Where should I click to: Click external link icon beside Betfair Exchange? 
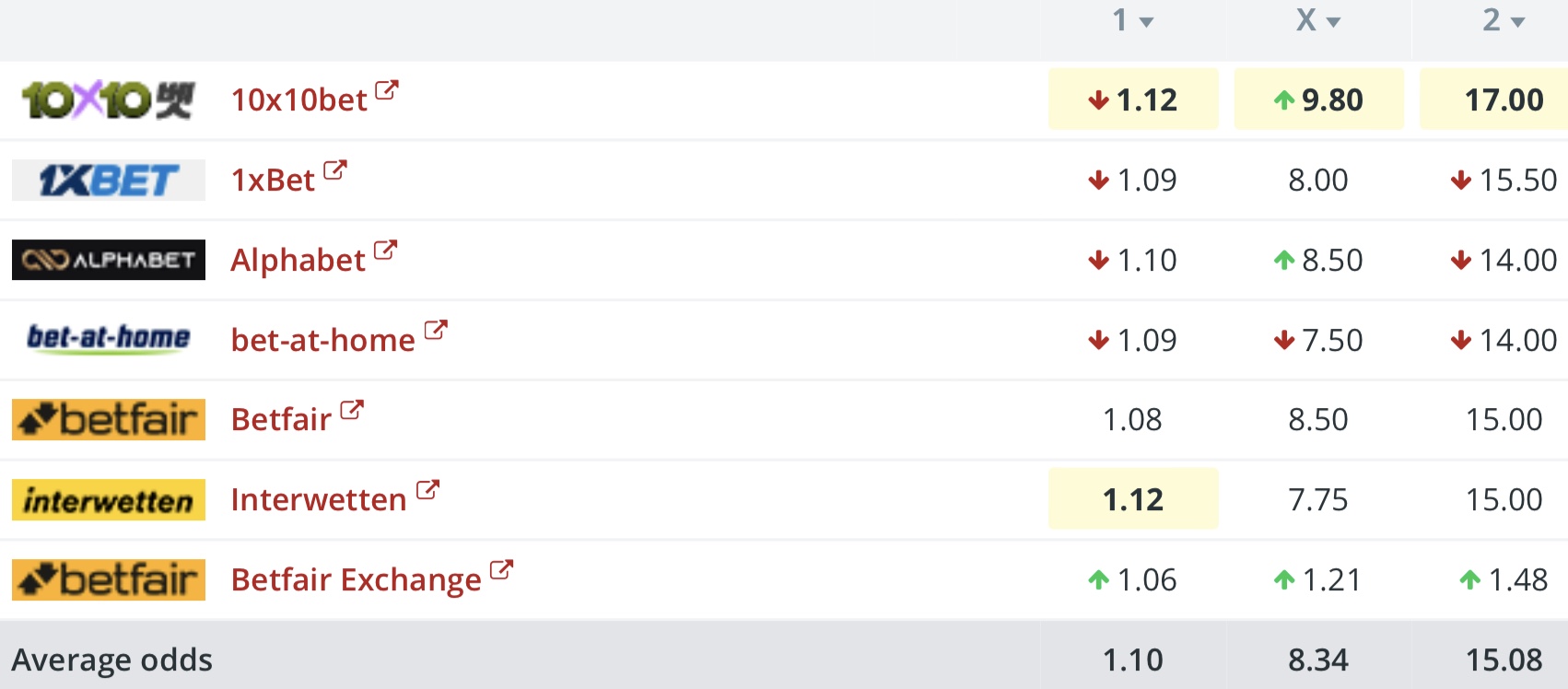coord(501,570)
